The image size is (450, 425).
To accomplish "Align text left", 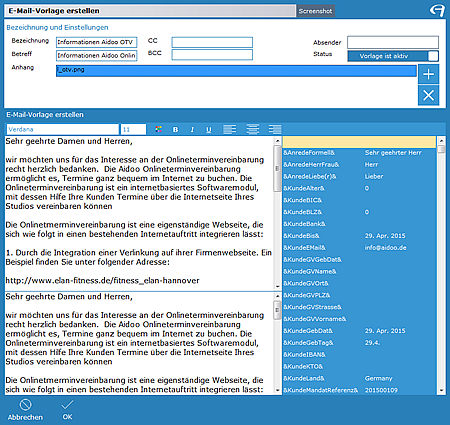I will click(x=229, y=129).
